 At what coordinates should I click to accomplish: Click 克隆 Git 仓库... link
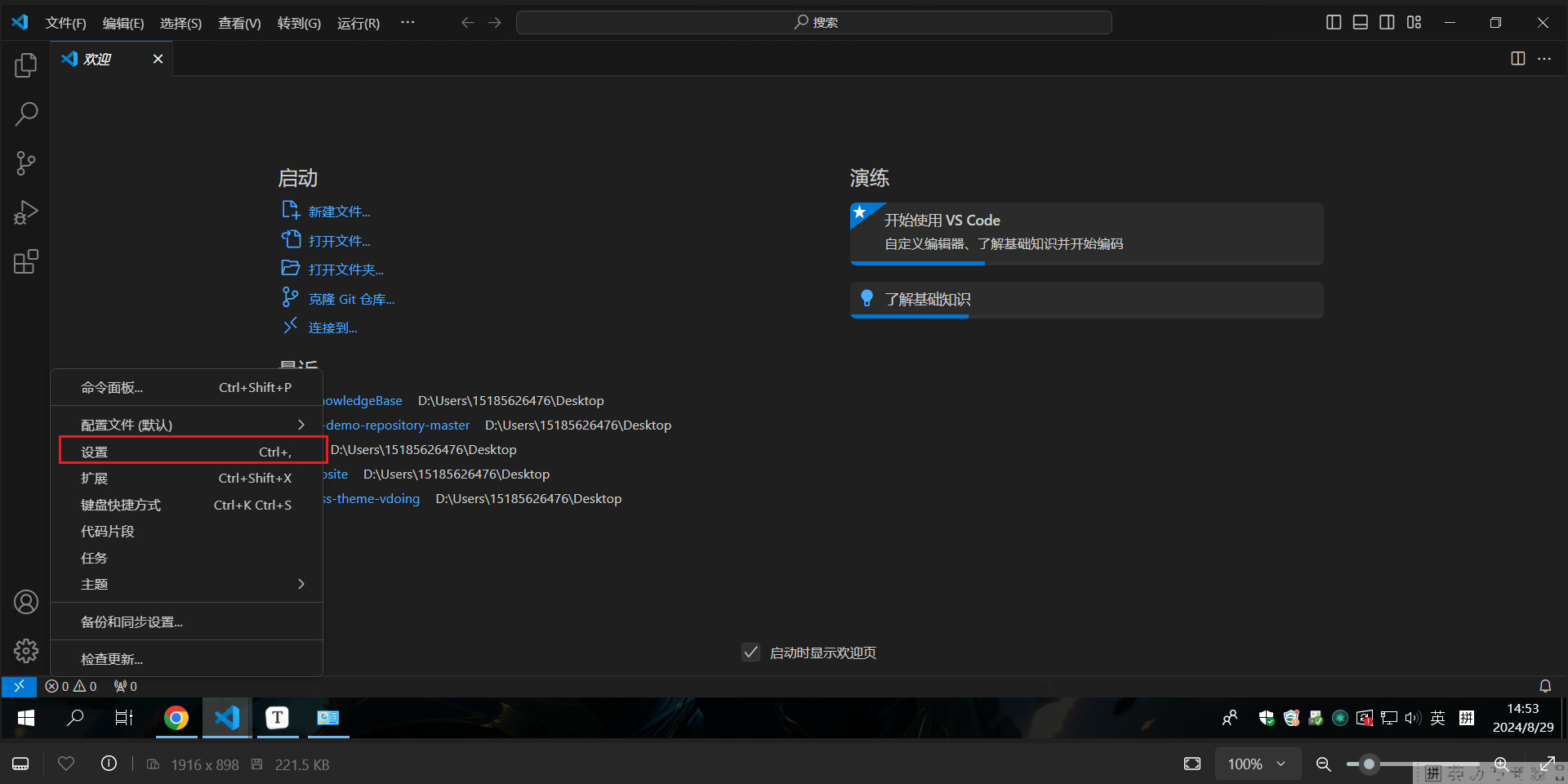click(x=351, y=299)
